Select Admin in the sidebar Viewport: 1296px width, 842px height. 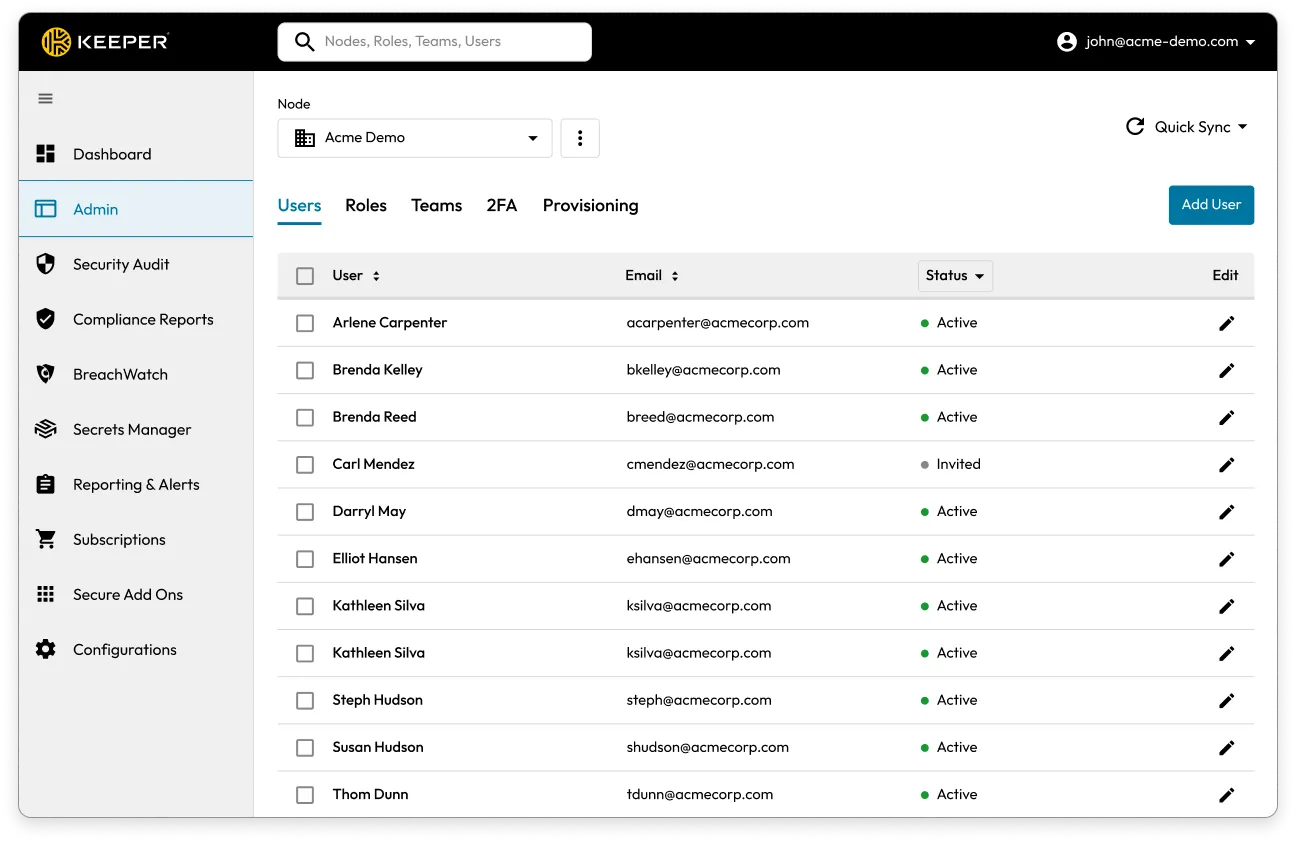click(136, 209)
